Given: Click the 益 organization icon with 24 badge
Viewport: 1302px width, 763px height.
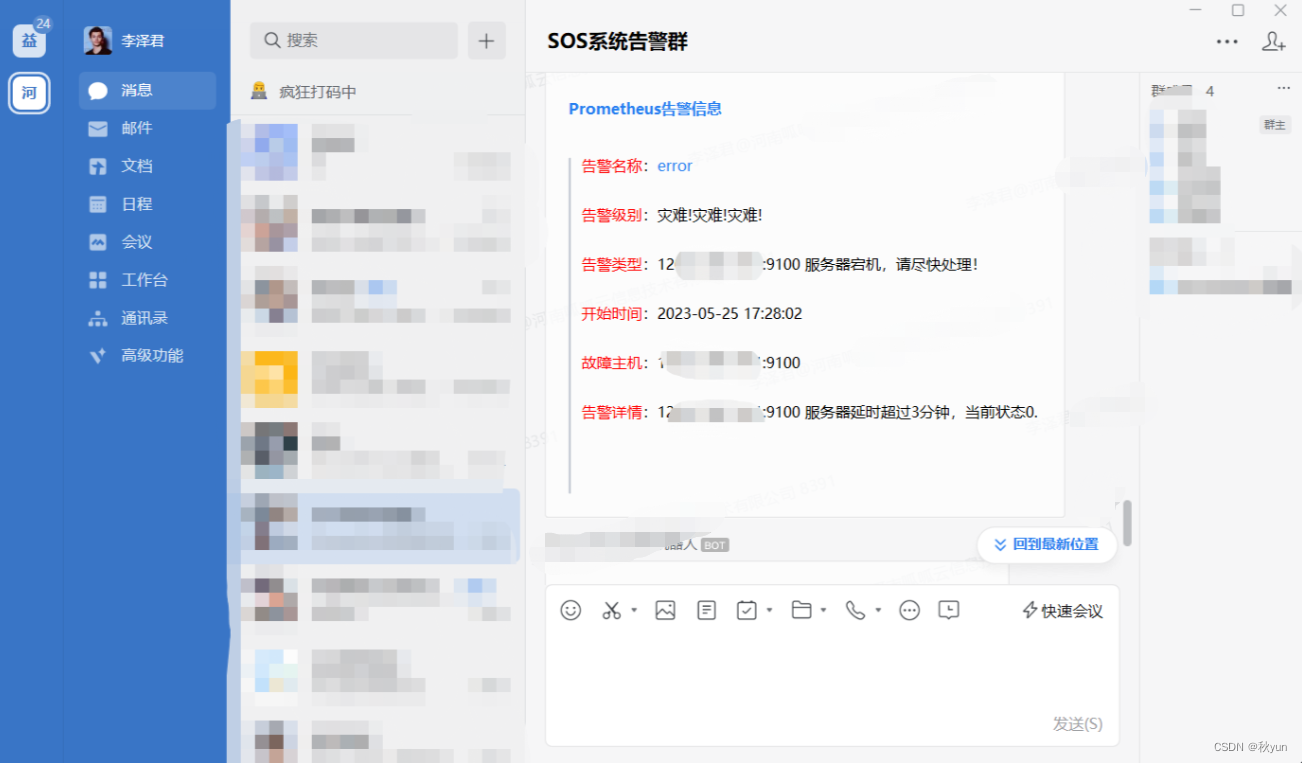Looking at the screenshot, I should pyautogui.click(x=30, y=40).
